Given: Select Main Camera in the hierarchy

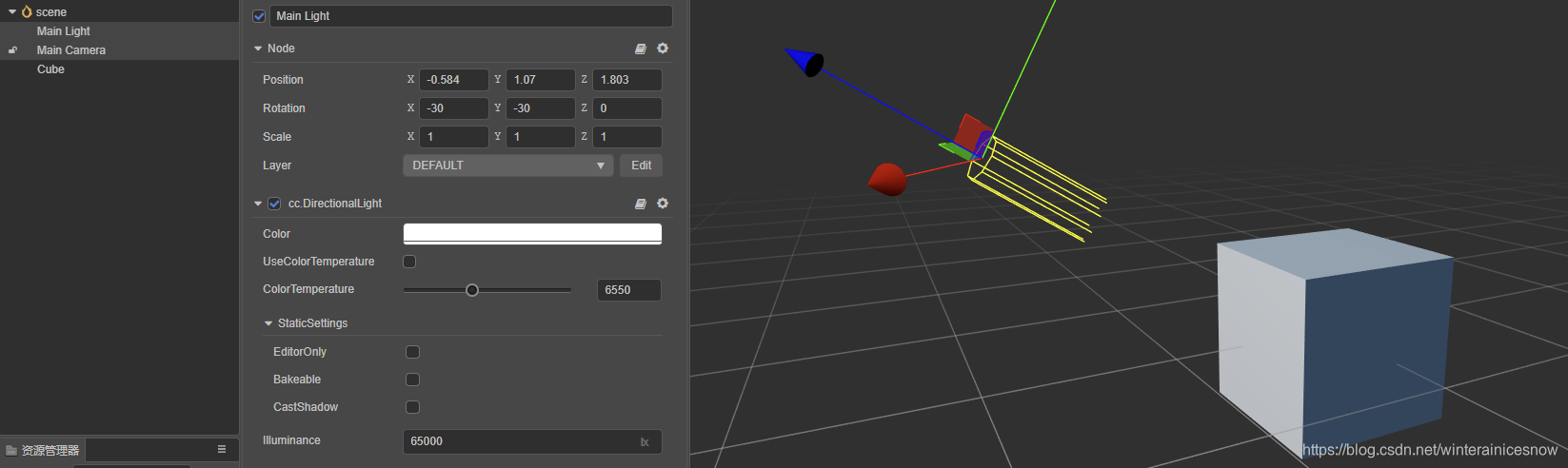Looking at the screenshot, I should [71, 50].
